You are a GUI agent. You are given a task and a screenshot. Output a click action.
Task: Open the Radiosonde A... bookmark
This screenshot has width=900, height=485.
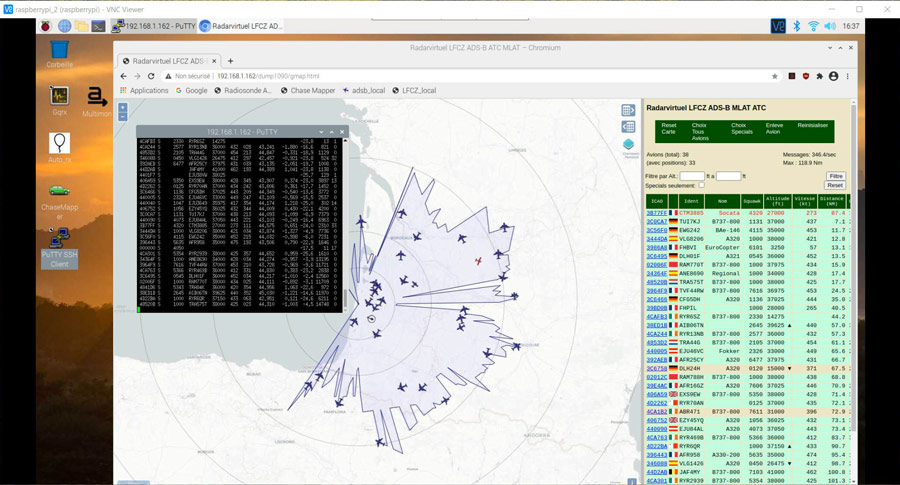pyautogui.click(x=243, y=90)
